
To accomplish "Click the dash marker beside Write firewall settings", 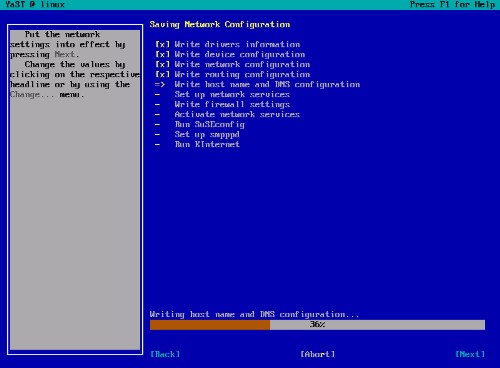I will click(157, 104).
